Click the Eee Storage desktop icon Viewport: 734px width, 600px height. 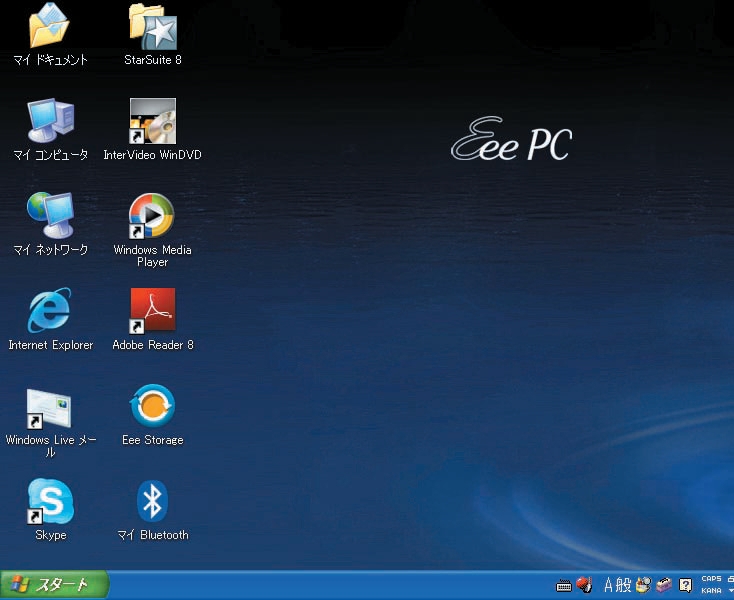point(153,406)
